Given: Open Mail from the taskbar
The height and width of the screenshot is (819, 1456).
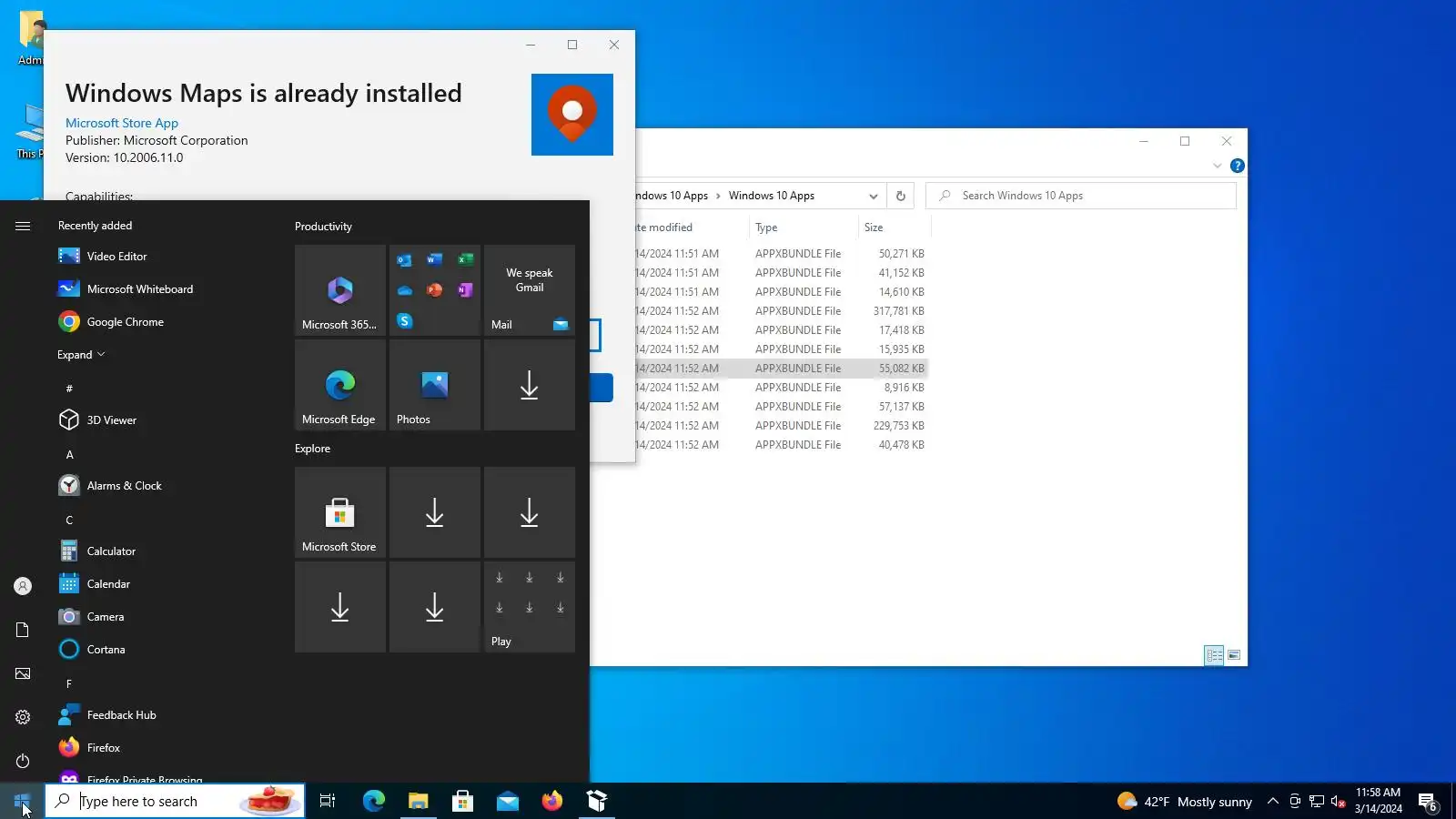Looking at the screenshot, I should point(508,801).
